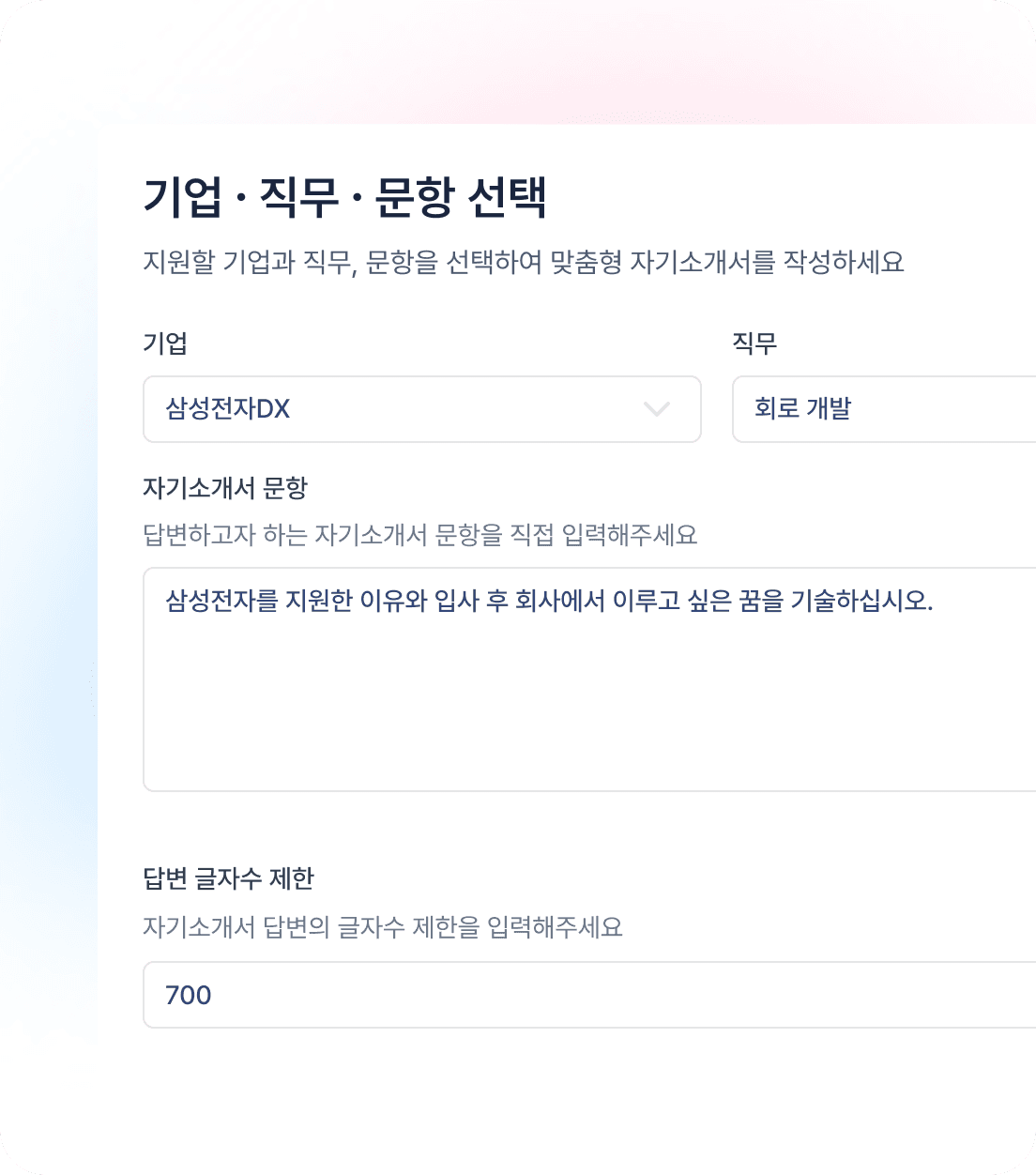The width and height of the screenshot is (1036, 1175).
Task: Click helper text 답변하고자 하는 자기소개서 문항을
Action: click(x=419, y=535)
